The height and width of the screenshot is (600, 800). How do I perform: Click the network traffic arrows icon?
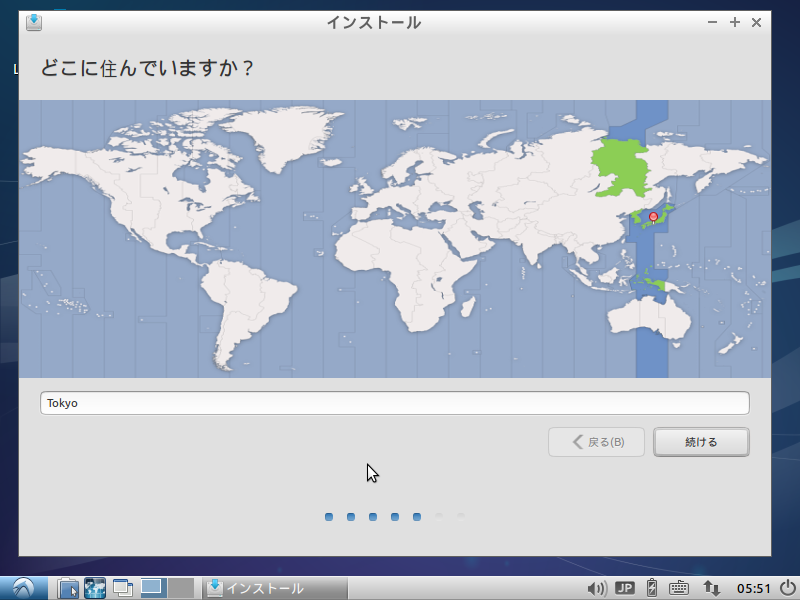point(712,588)
